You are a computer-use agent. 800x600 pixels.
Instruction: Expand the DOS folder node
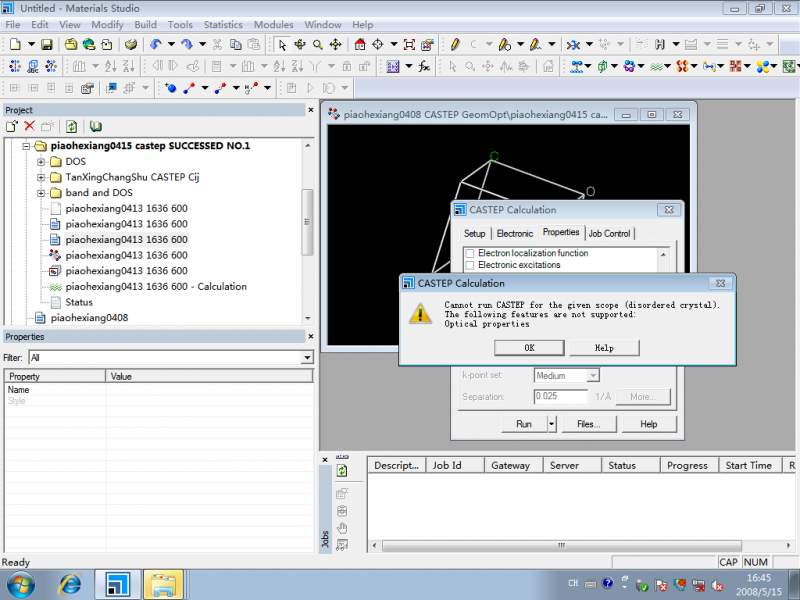41,161
